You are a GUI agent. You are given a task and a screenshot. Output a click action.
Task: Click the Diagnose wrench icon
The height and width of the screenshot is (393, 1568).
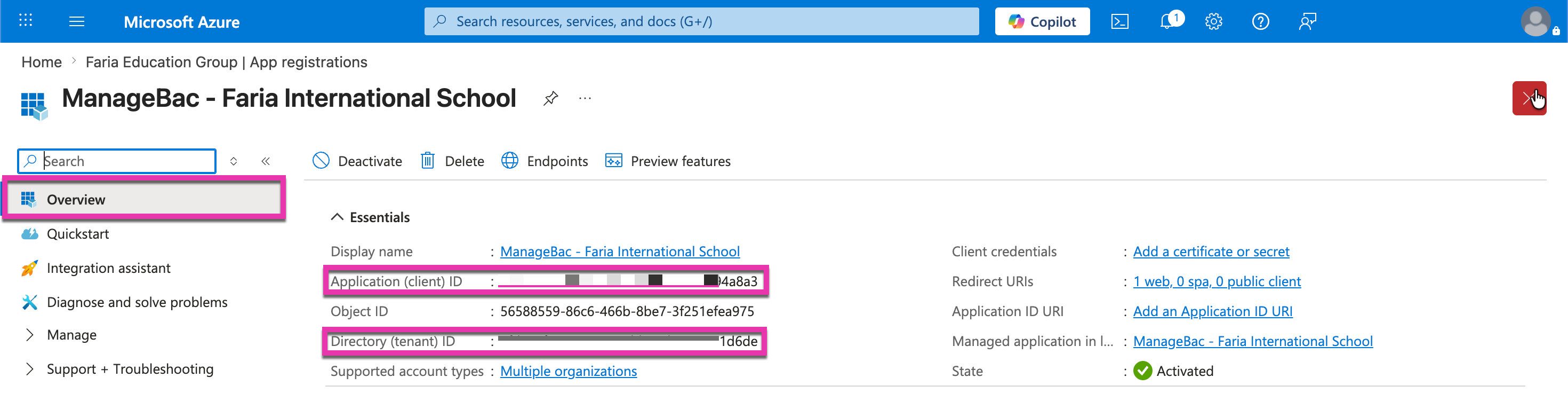click(29, 302)
